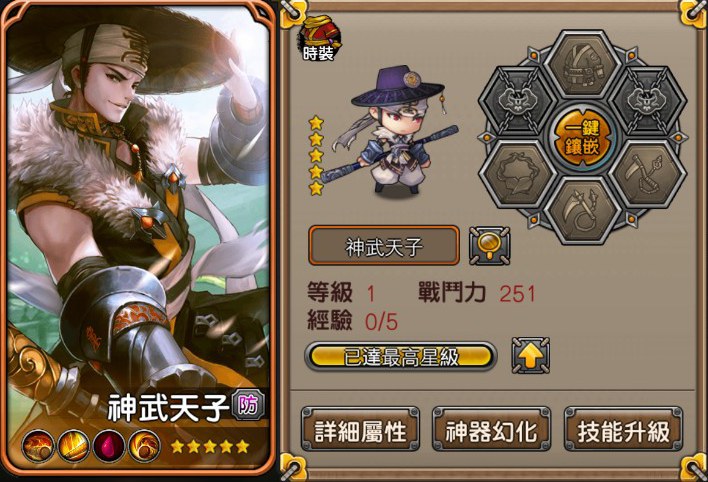Select the armor equipment hexagon slot
Screen dimensions: 708x482
582,66
